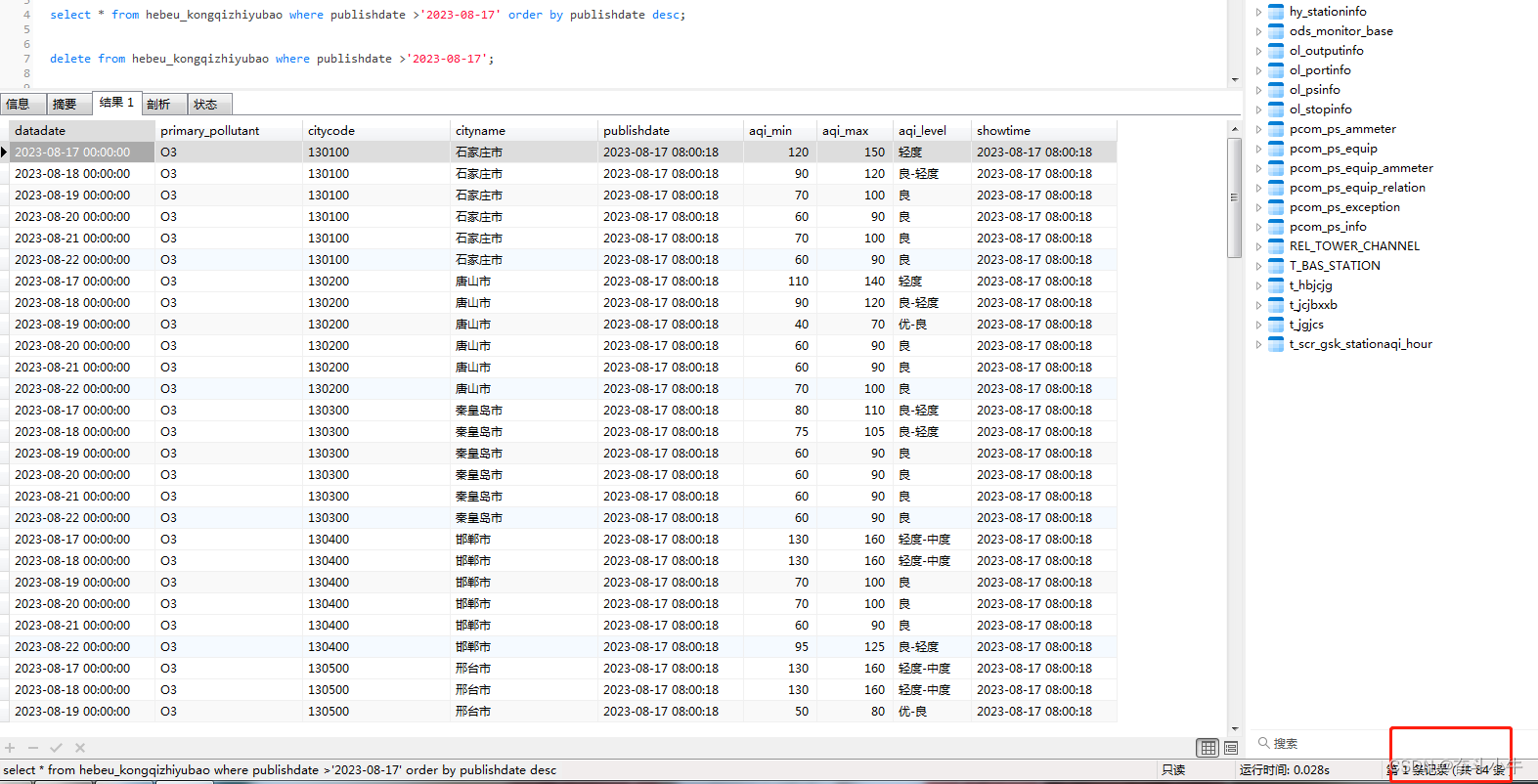
Task: Click the primary_pollutant column header
Action: tap(229, 131)
